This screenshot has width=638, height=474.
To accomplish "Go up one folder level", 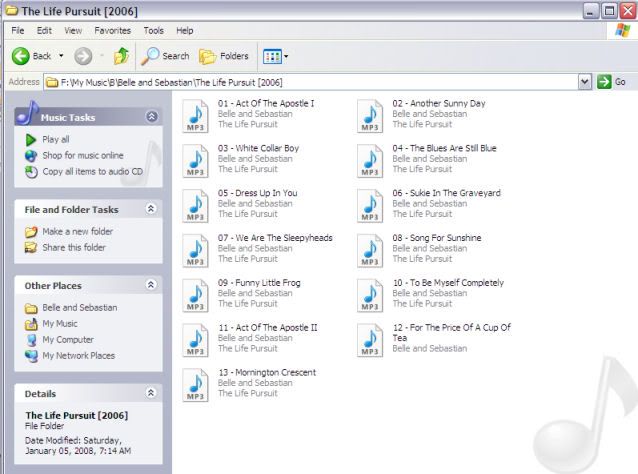I will pyautogui.click(x=121, y=56).
